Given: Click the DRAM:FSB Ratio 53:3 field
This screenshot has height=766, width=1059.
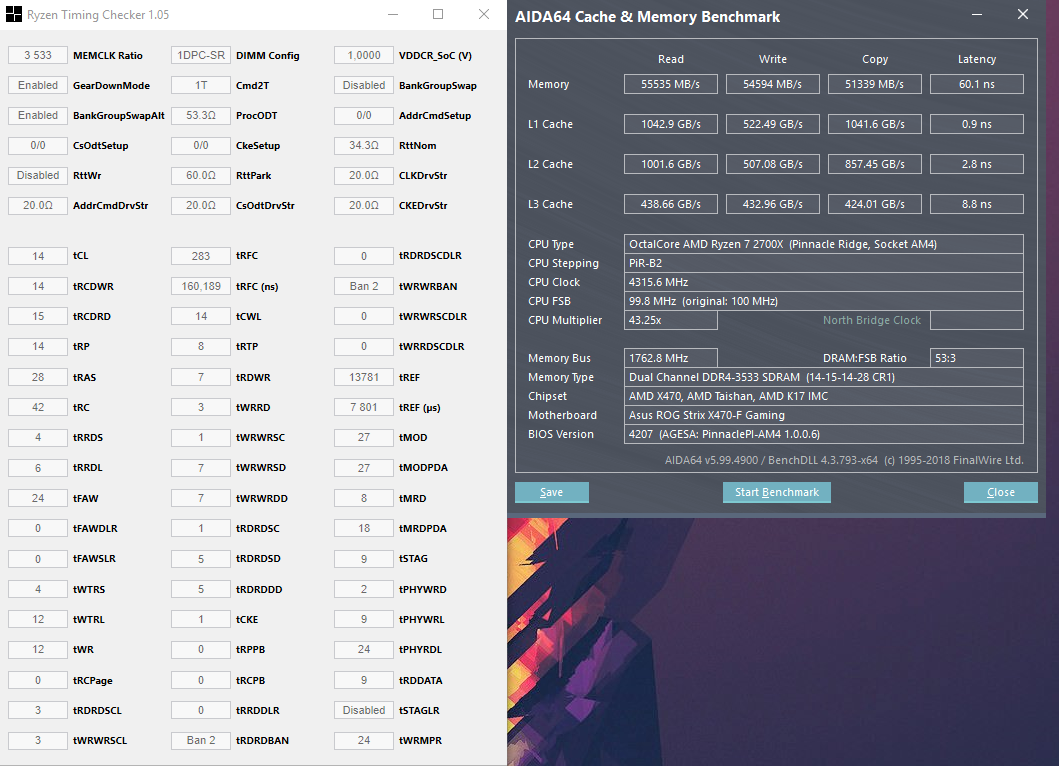Looking at the screenshot, I should tap(977, 358).
